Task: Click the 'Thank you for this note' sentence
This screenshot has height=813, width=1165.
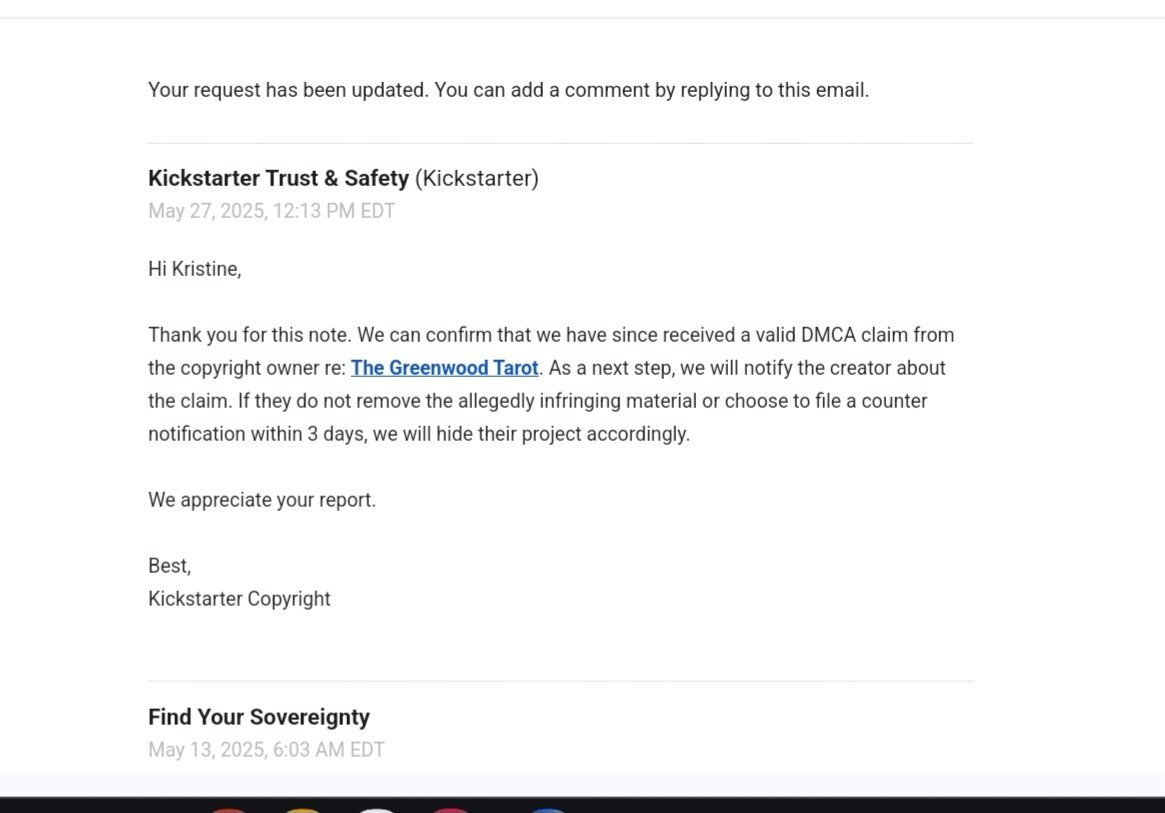Action: click(249, 335)
